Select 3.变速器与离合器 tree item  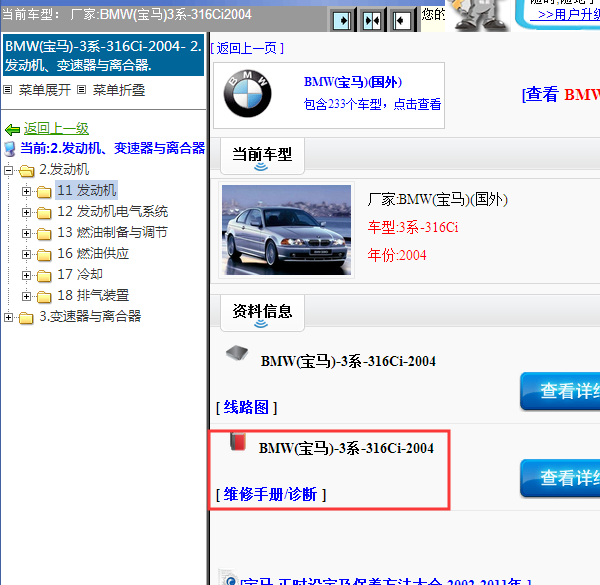90,317
